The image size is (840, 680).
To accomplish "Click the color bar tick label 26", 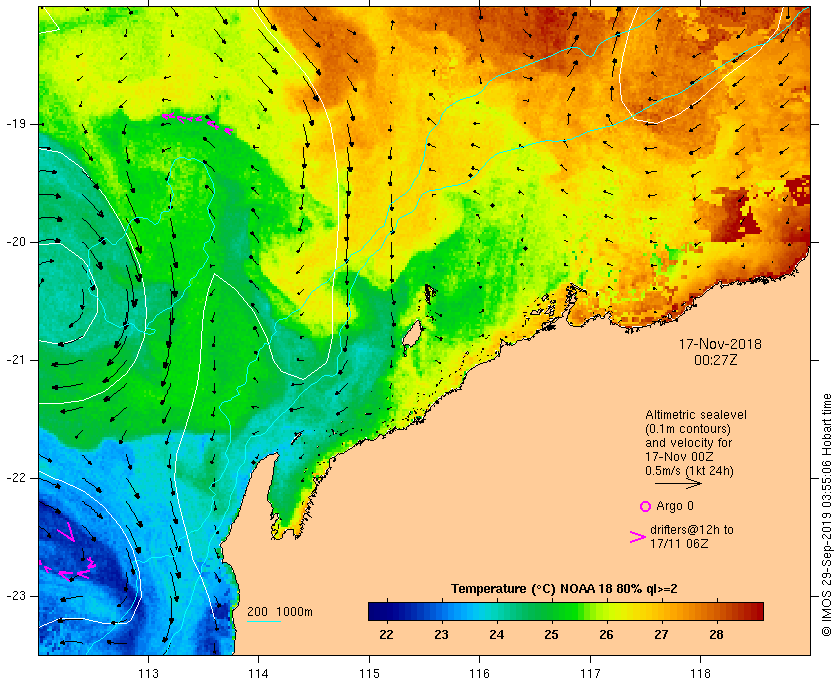I will (606, 635).
